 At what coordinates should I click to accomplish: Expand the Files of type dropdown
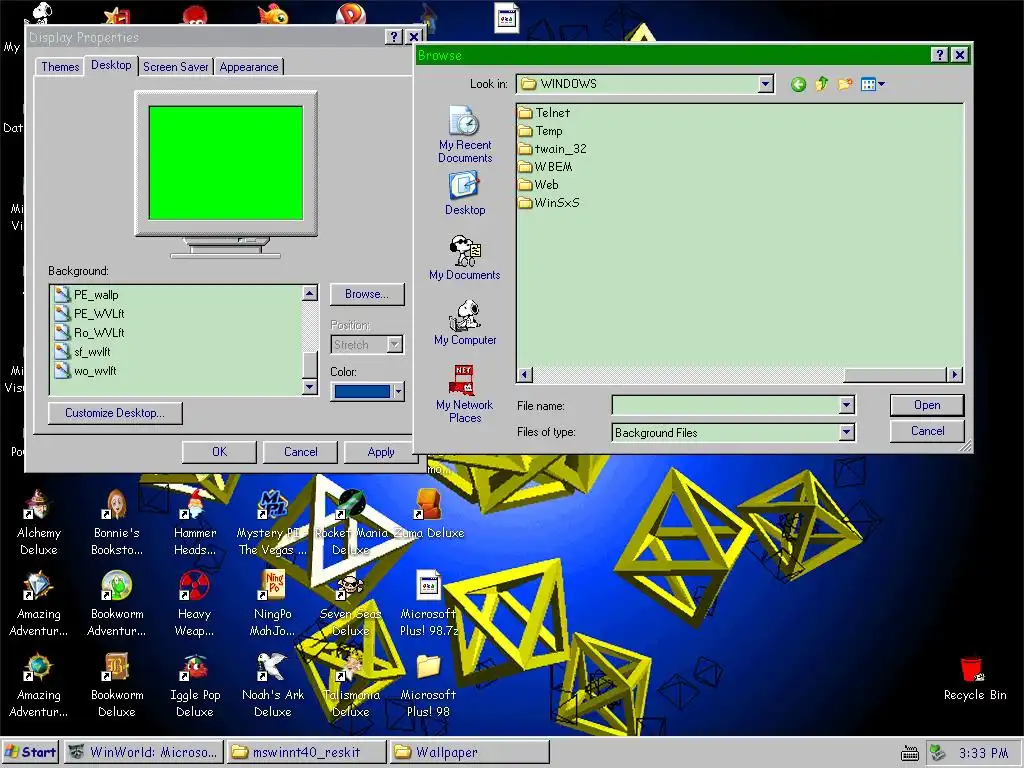tap(846, 432)
